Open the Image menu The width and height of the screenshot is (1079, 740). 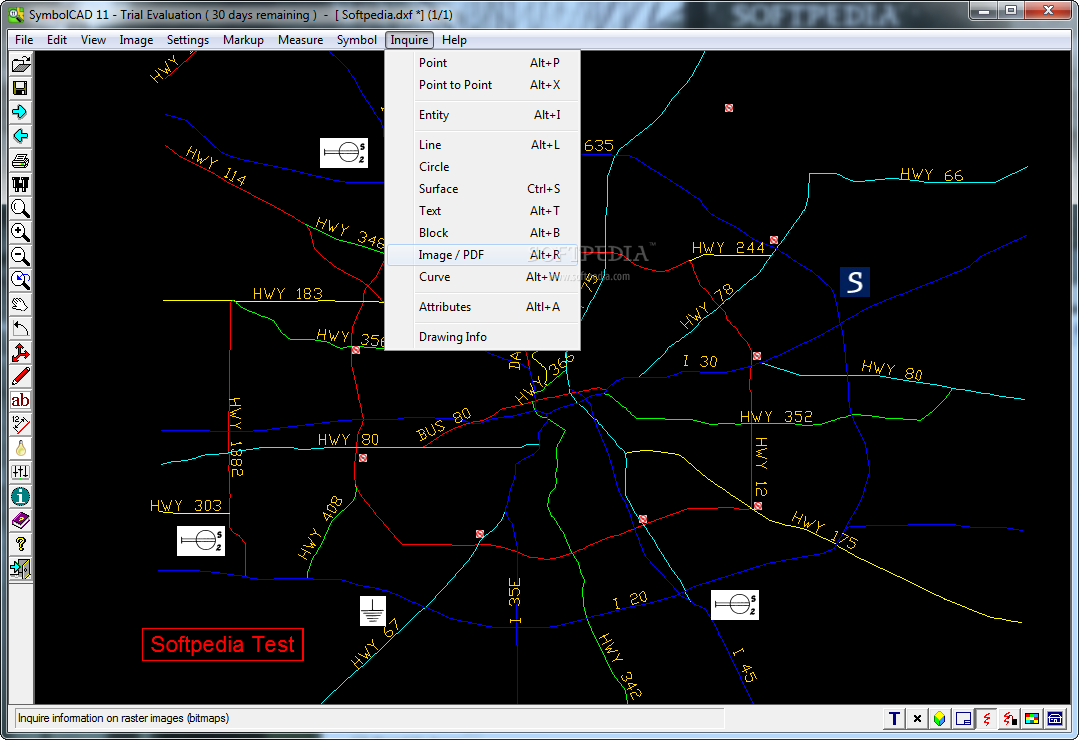click(136, 40)
